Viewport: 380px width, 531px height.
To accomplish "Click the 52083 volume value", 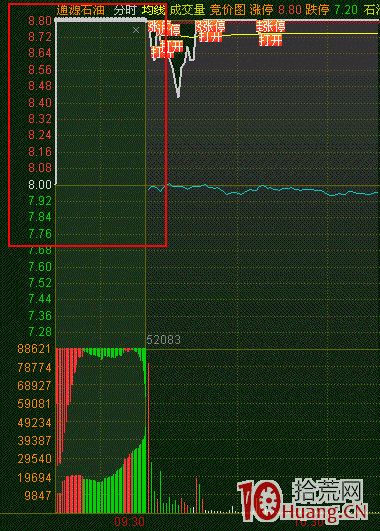I will click(x=164, y=340).
